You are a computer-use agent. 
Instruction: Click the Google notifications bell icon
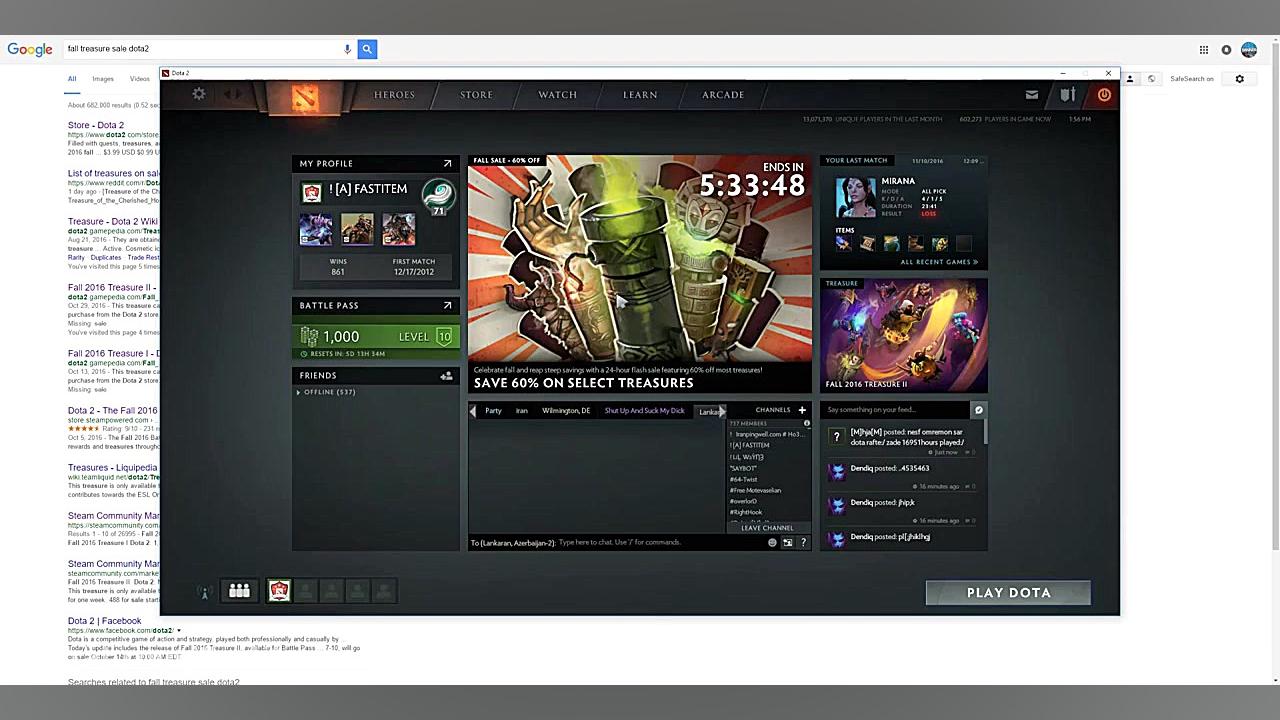tap(1226, 50)
